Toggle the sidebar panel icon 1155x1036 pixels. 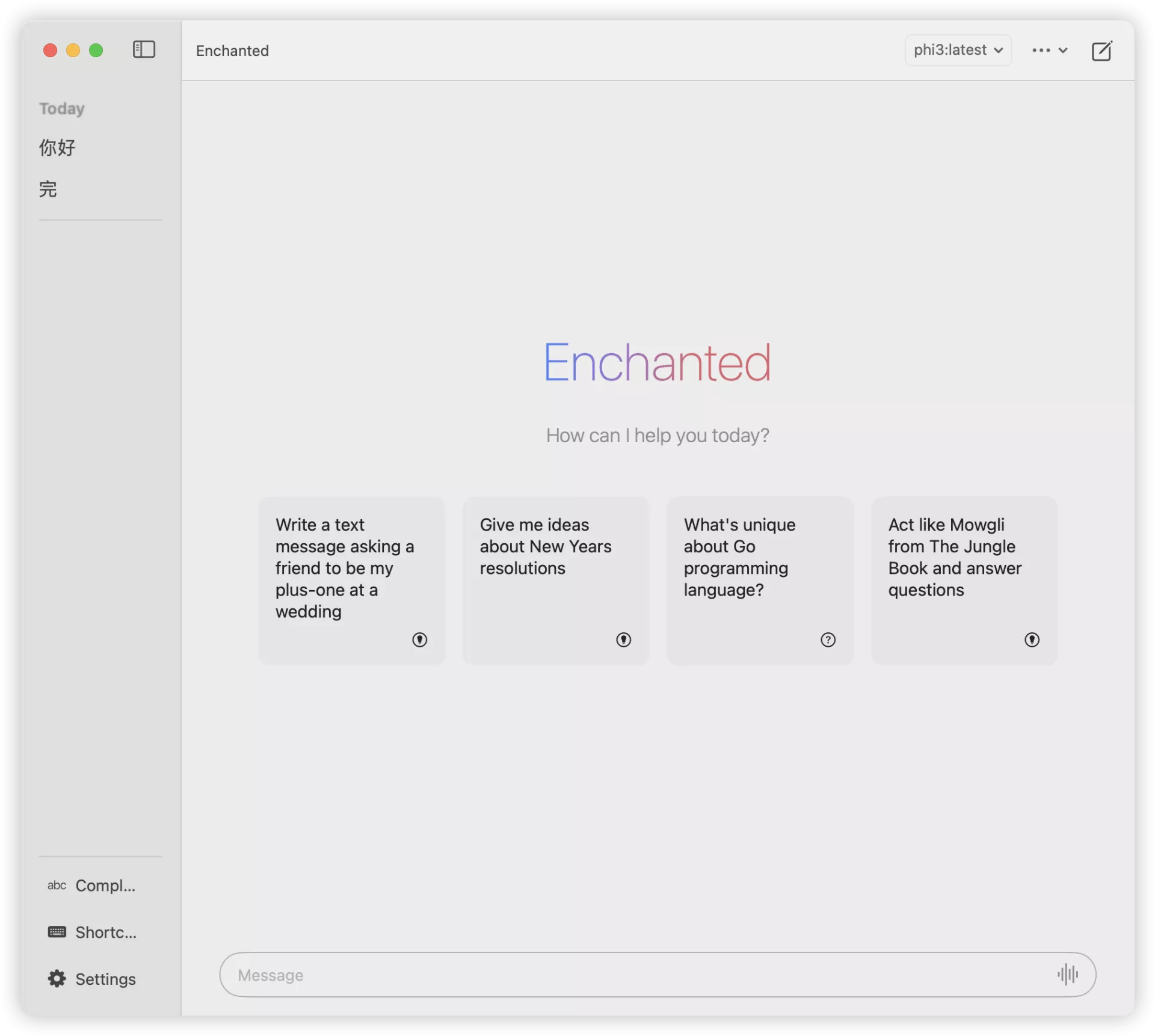pos(144,49)
